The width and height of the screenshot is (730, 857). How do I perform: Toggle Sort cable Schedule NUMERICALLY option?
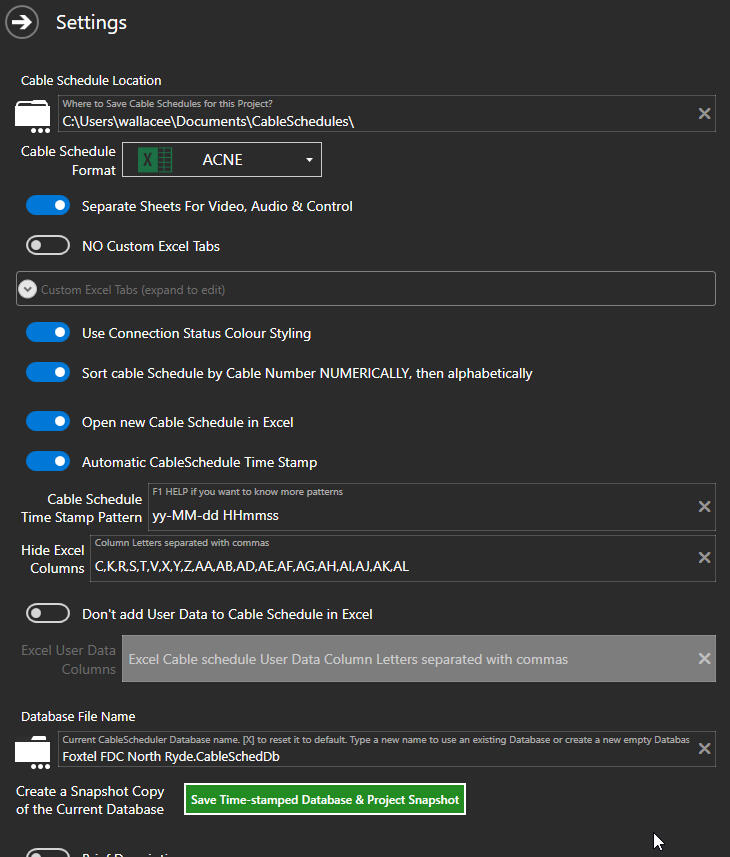point(48,373)
